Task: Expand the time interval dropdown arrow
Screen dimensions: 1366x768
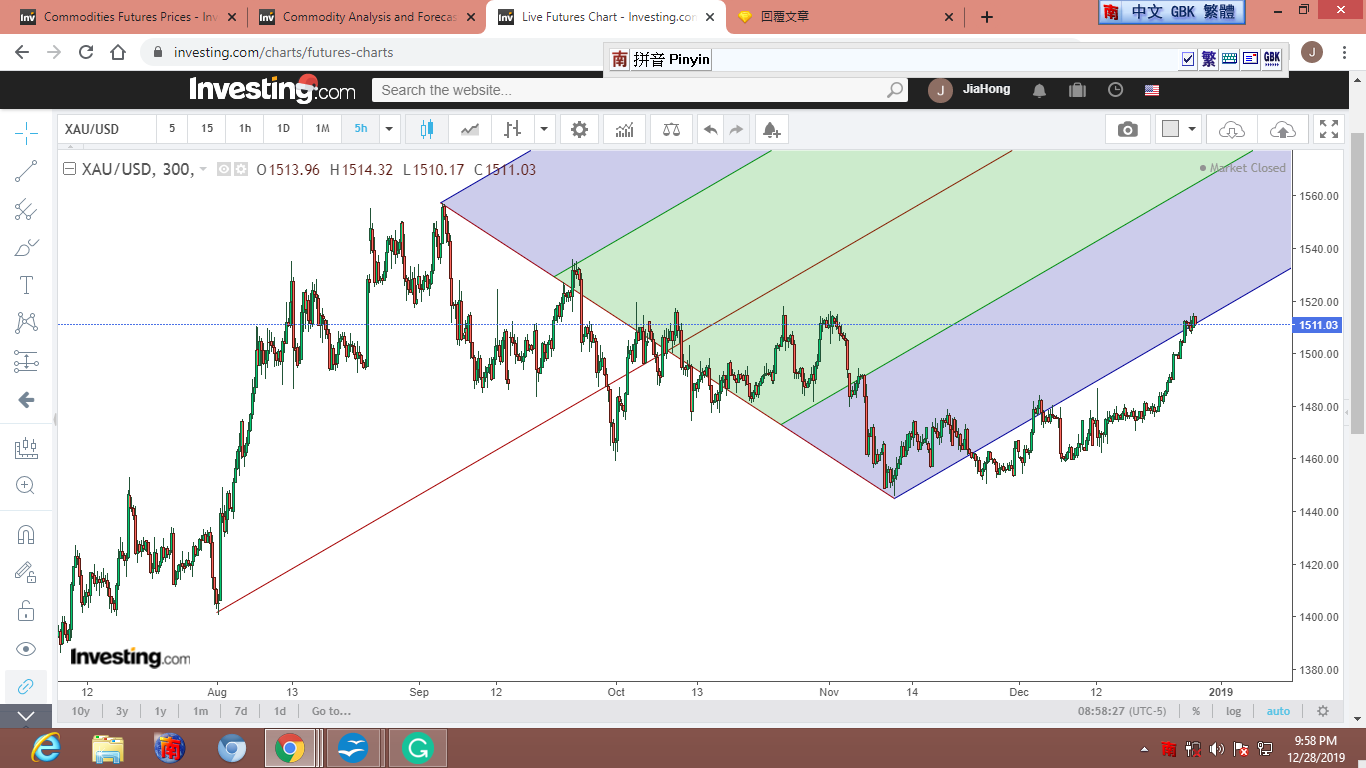Action: (390, 129)
